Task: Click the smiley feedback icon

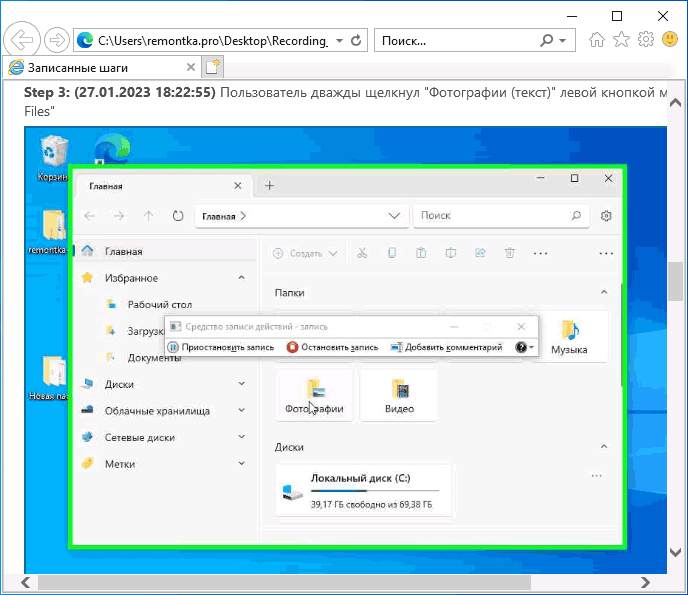Action: (670, 39)
